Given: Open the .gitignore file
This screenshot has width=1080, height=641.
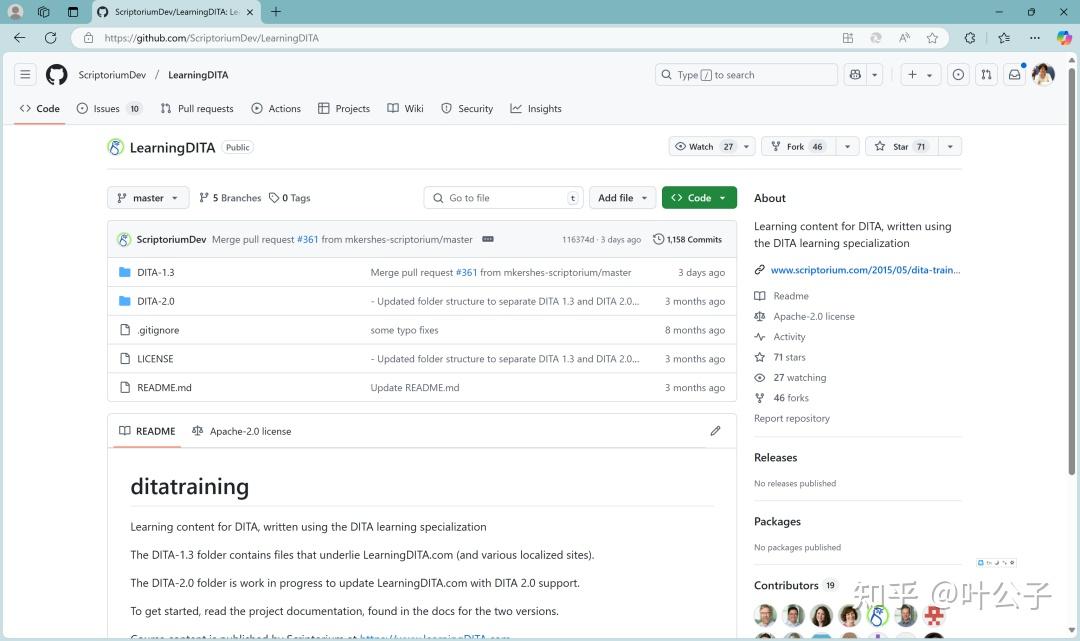Looking at the screenshot, I should (x=158, y=330).
